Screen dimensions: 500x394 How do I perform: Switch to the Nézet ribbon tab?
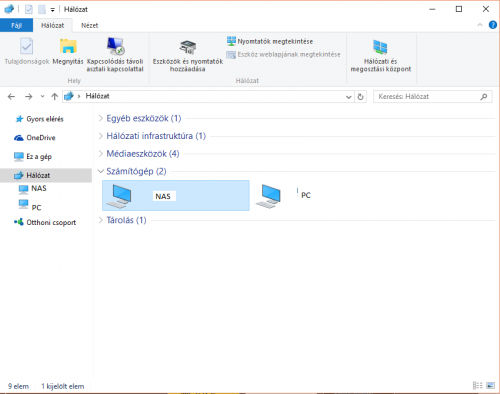point(90,25)
